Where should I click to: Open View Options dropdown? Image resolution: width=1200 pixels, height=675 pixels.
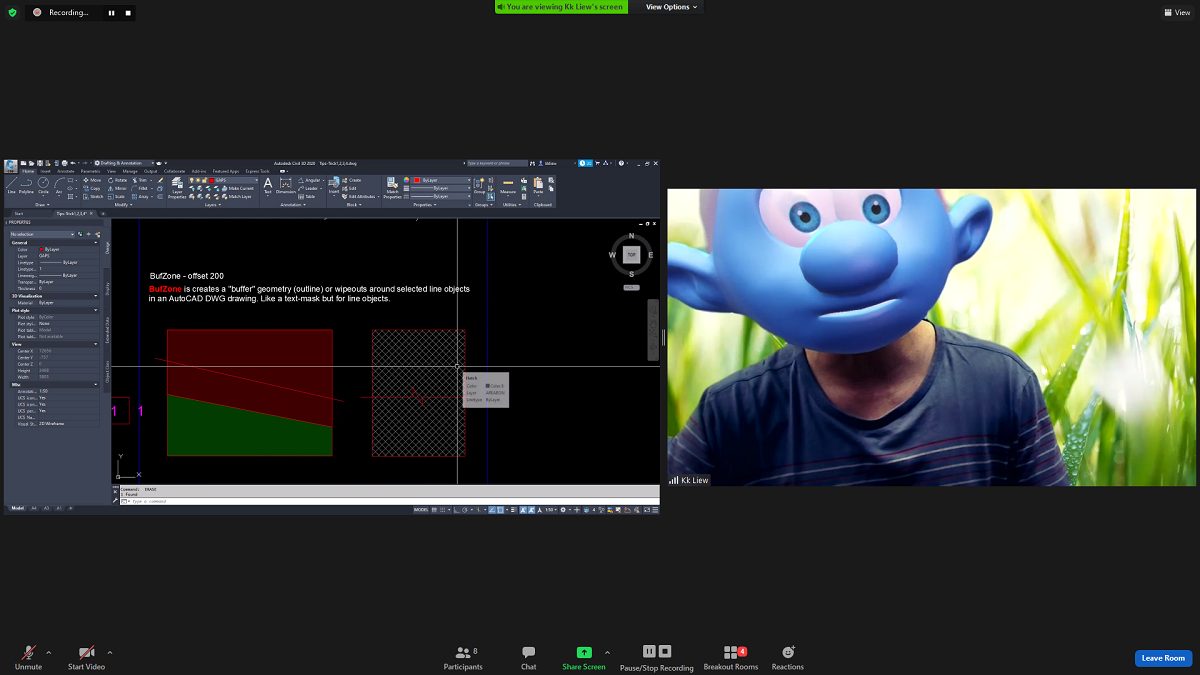(671, 7)
